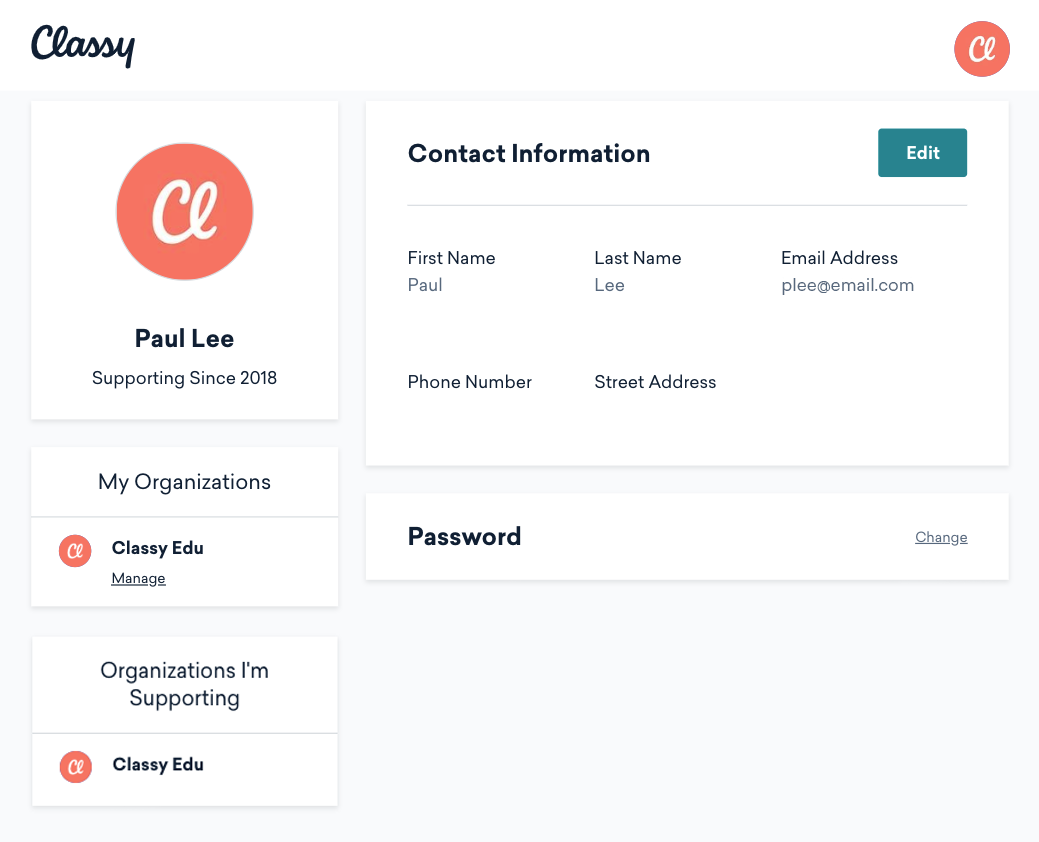Open the account avatar menu top-right
Viewport: 1039px width, 842px height.
point(981,49)
